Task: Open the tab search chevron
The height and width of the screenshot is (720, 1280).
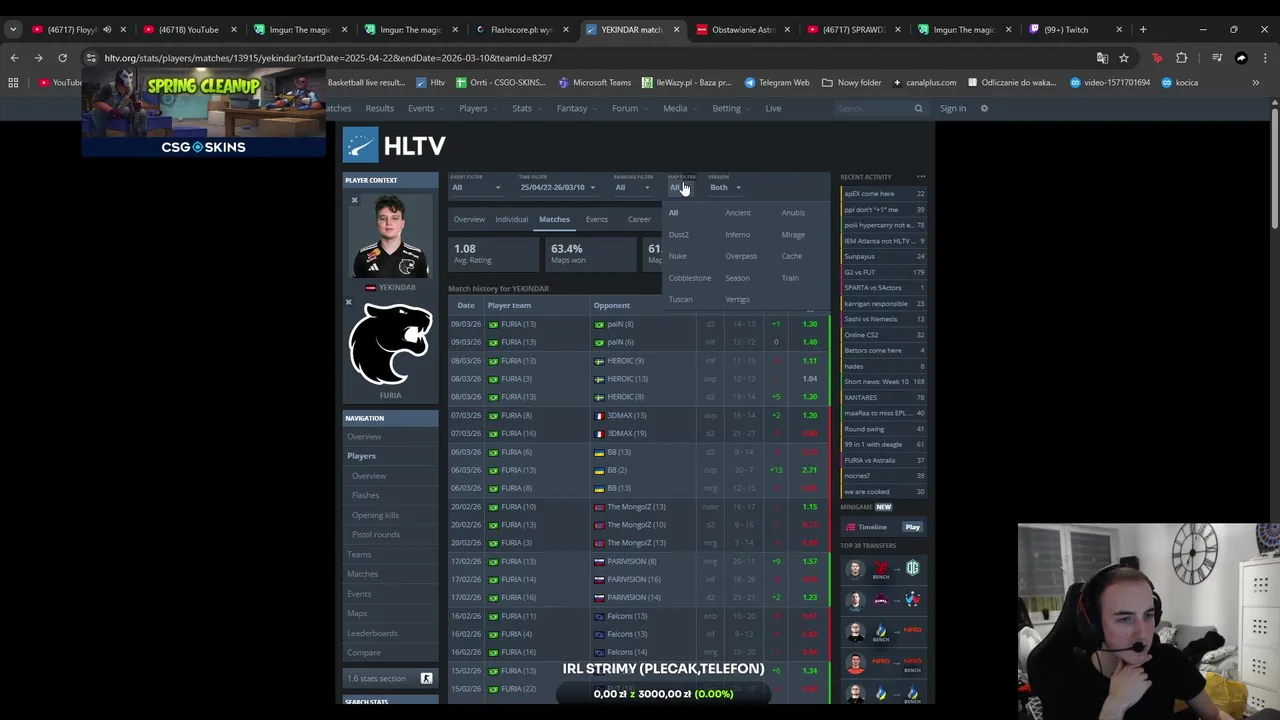Action: coord(13,29)
